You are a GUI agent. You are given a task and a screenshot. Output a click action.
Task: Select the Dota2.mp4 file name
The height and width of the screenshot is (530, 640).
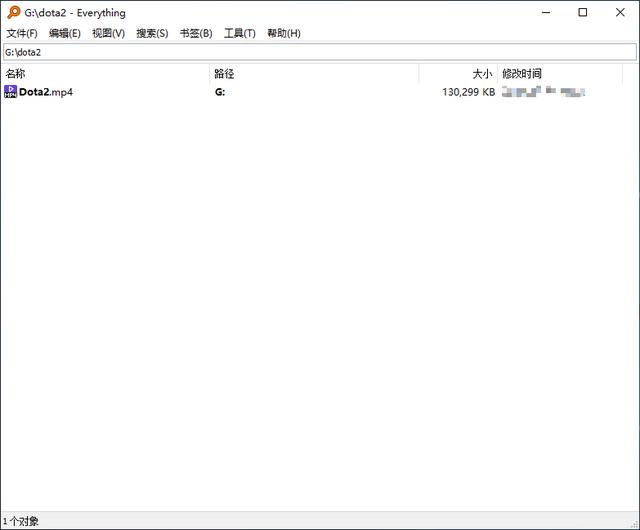[46, 92]
